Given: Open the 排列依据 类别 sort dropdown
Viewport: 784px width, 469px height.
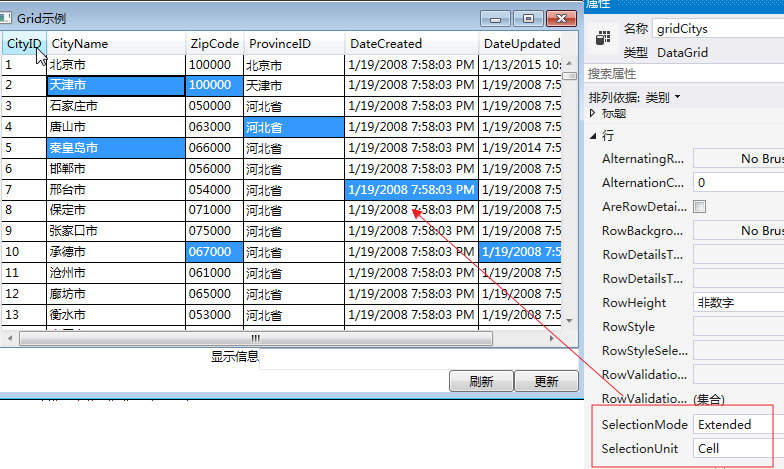Looking at the screenshot, I should click(x=635, y=97).
